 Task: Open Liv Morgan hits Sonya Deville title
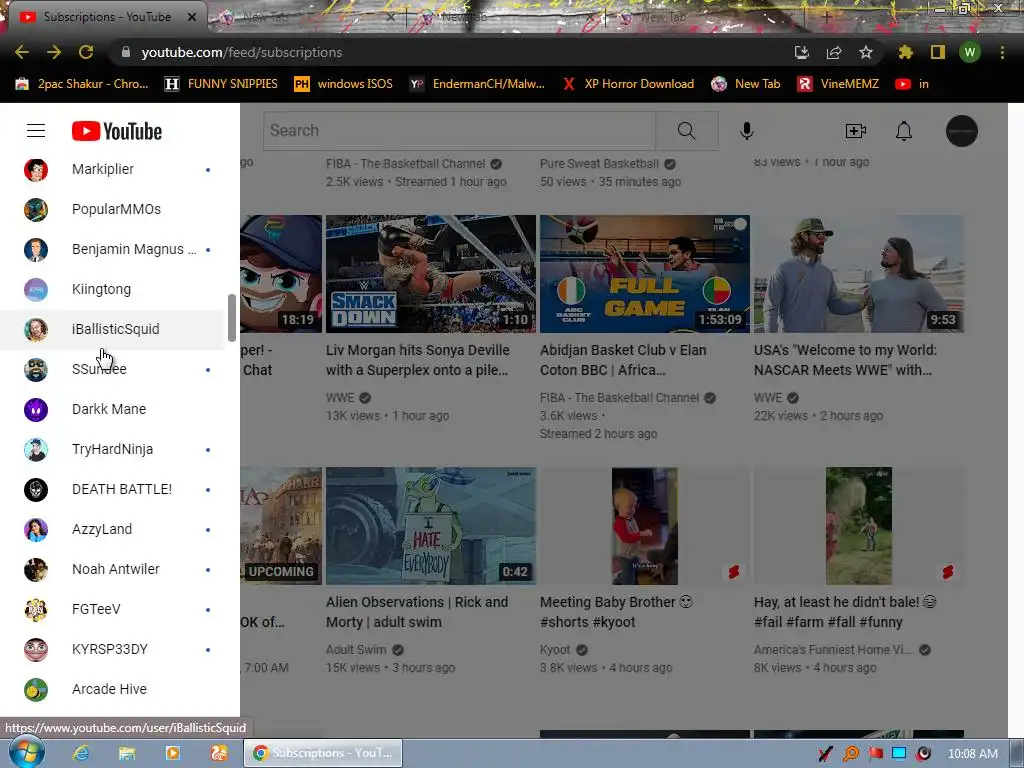pyautogui.click(x=418, y=360)
